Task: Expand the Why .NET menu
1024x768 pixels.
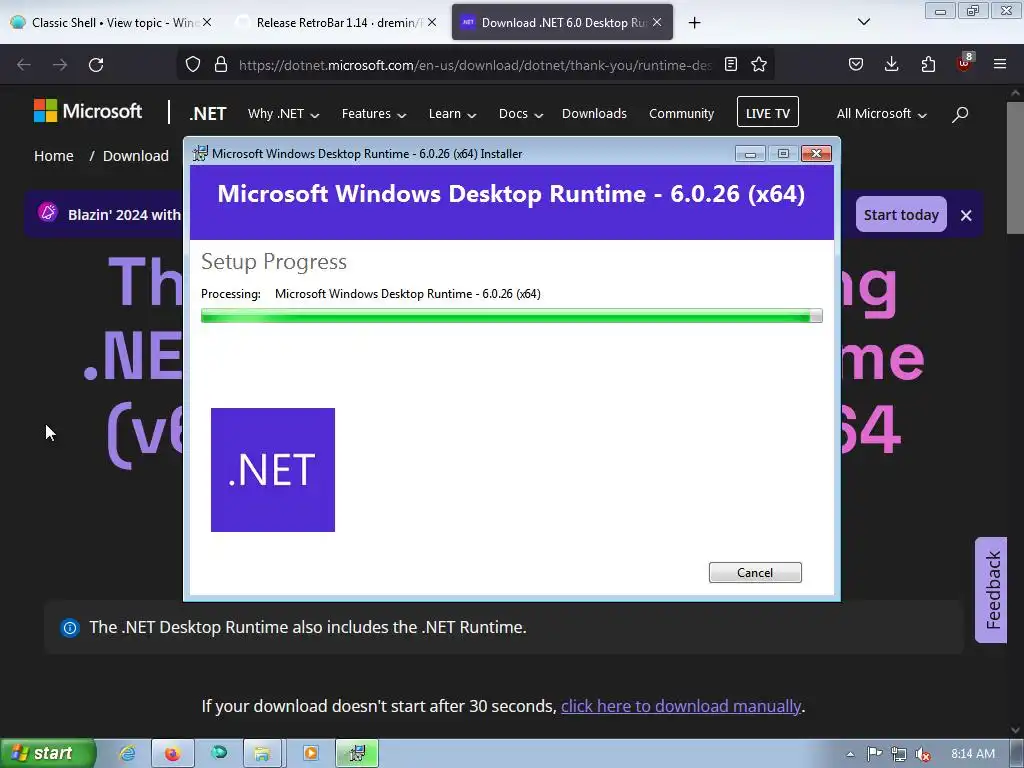Action: (283, 114)
